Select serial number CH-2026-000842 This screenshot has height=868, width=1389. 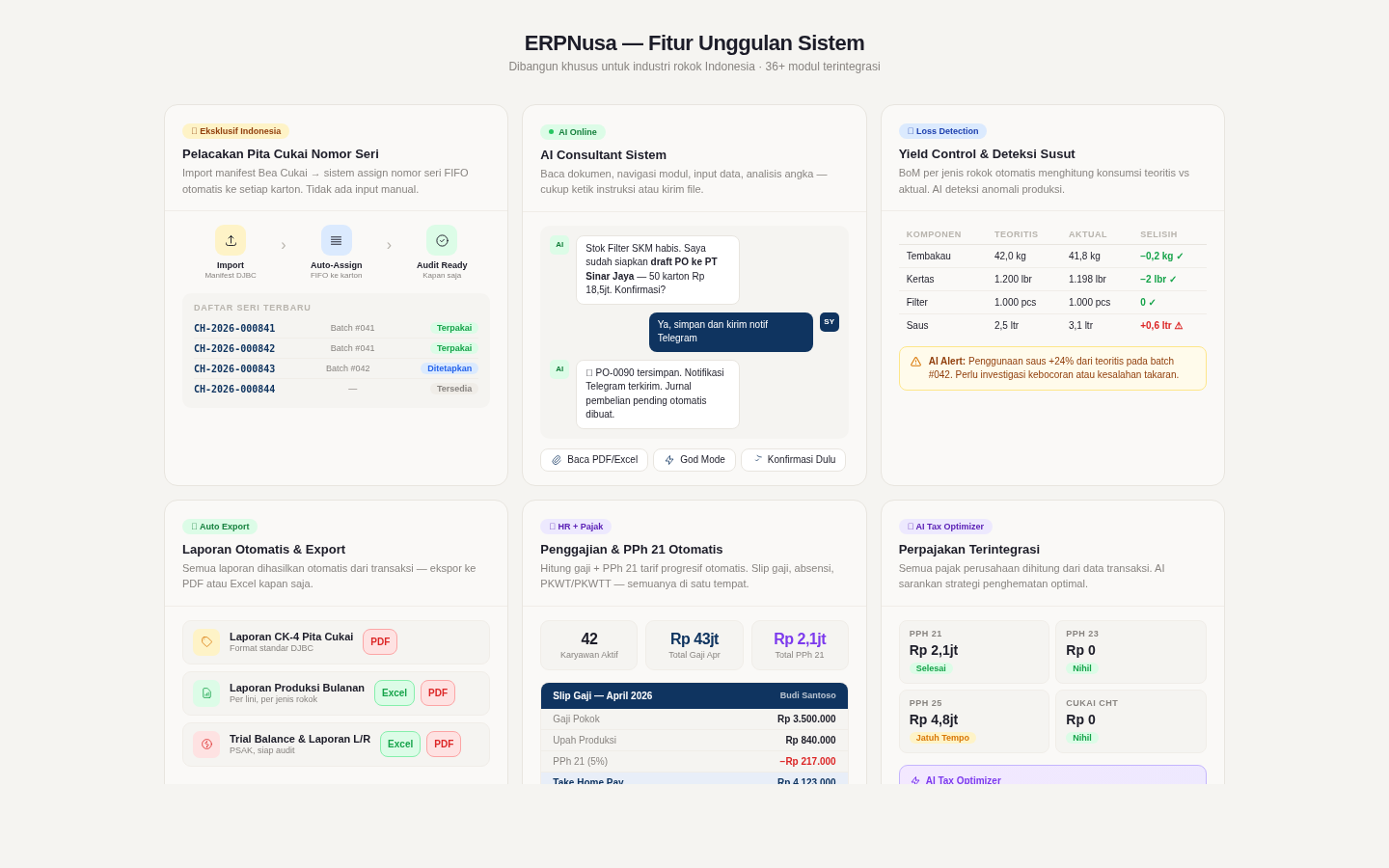(x=234, y=349)
